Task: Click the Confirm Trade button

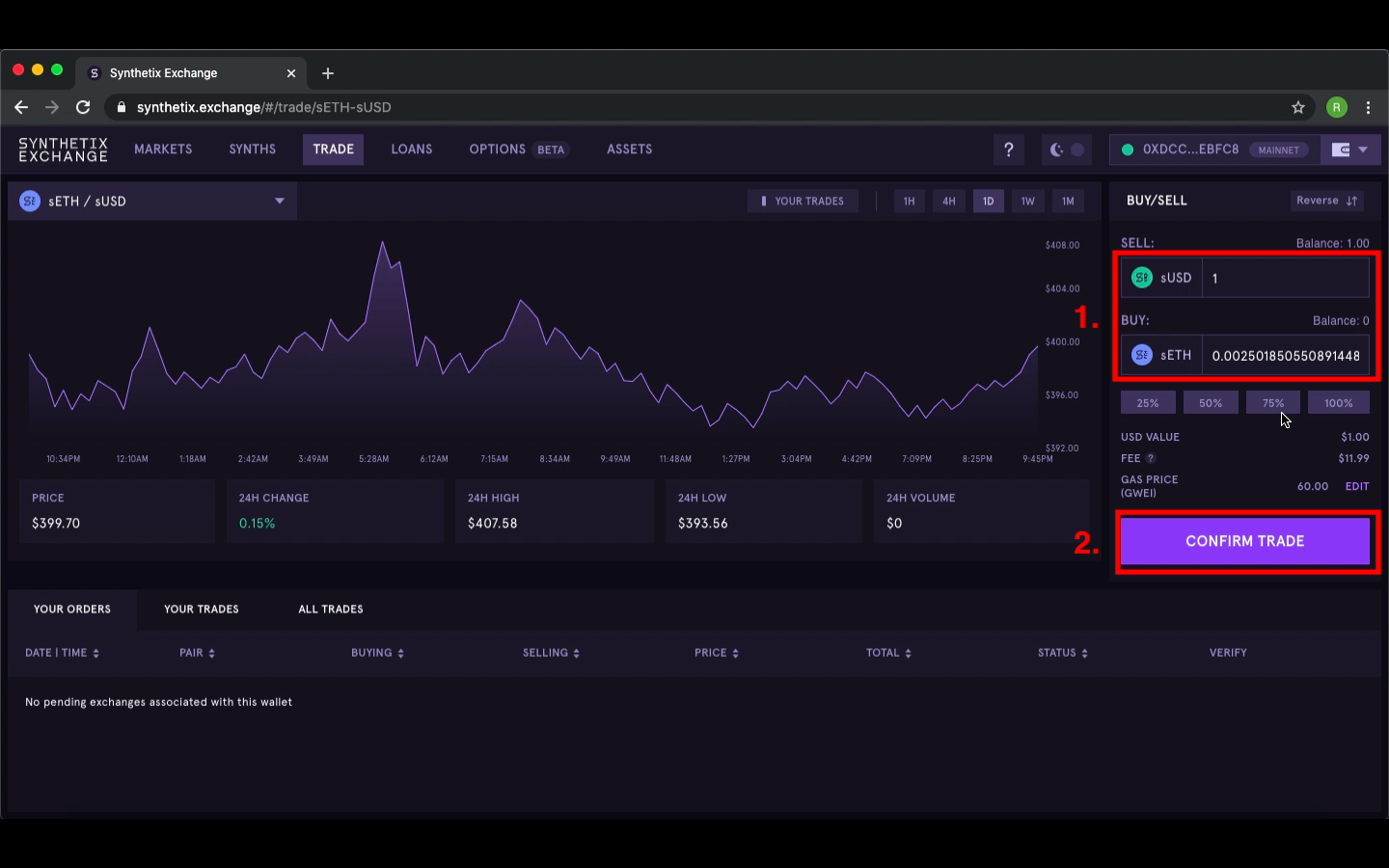Action: click(1245, 541)
